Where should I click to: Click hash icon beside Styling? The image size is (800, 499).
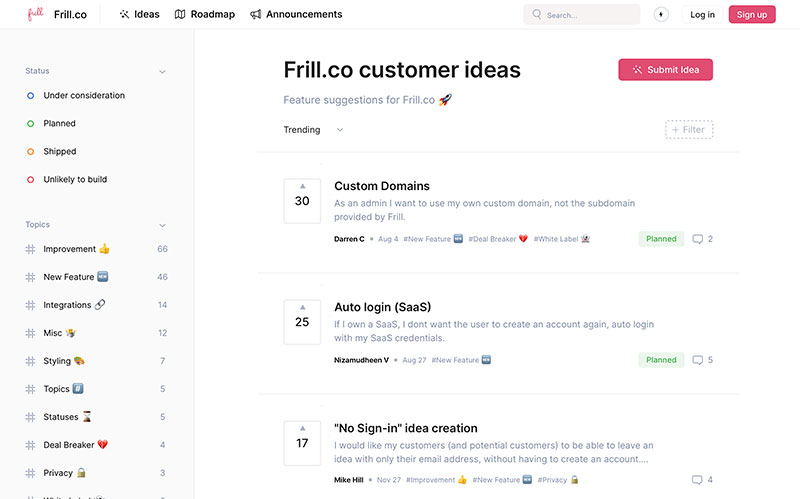click(30, 361)
